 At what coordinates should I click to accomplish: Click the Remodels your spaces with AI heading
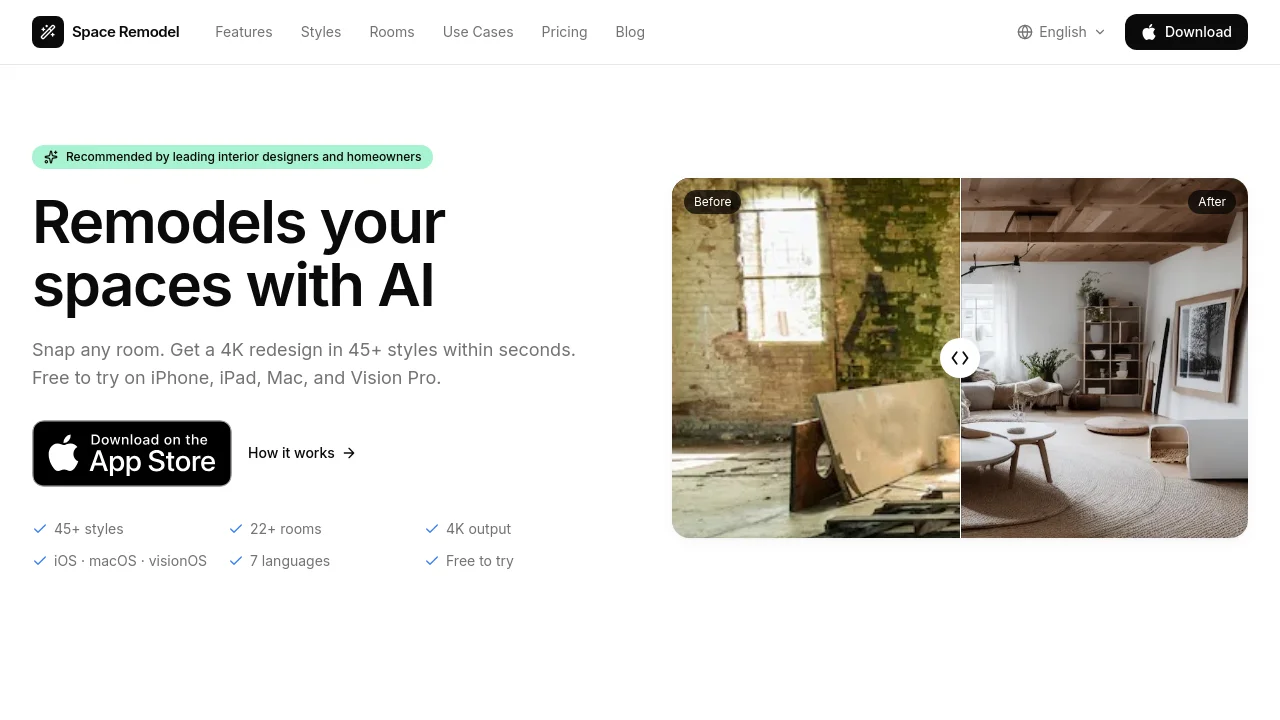click(x=239, y=253)
